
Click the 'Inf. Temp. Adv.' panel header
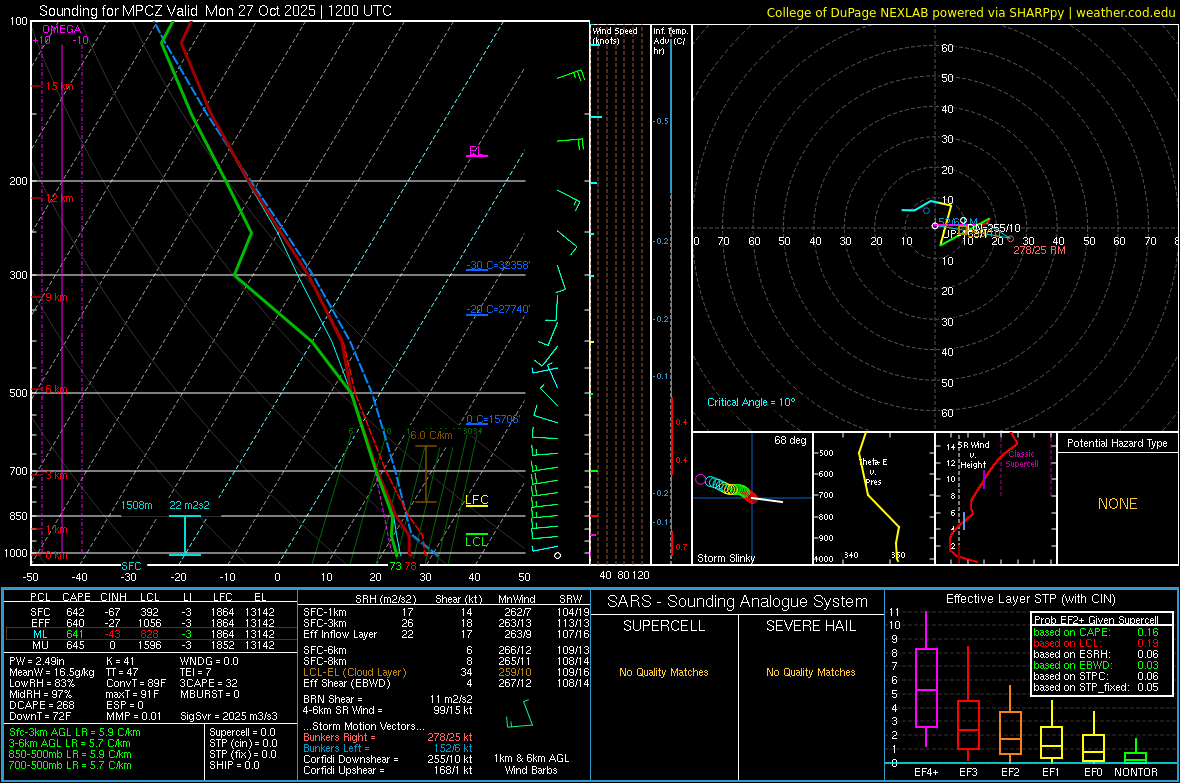(670, 41)
